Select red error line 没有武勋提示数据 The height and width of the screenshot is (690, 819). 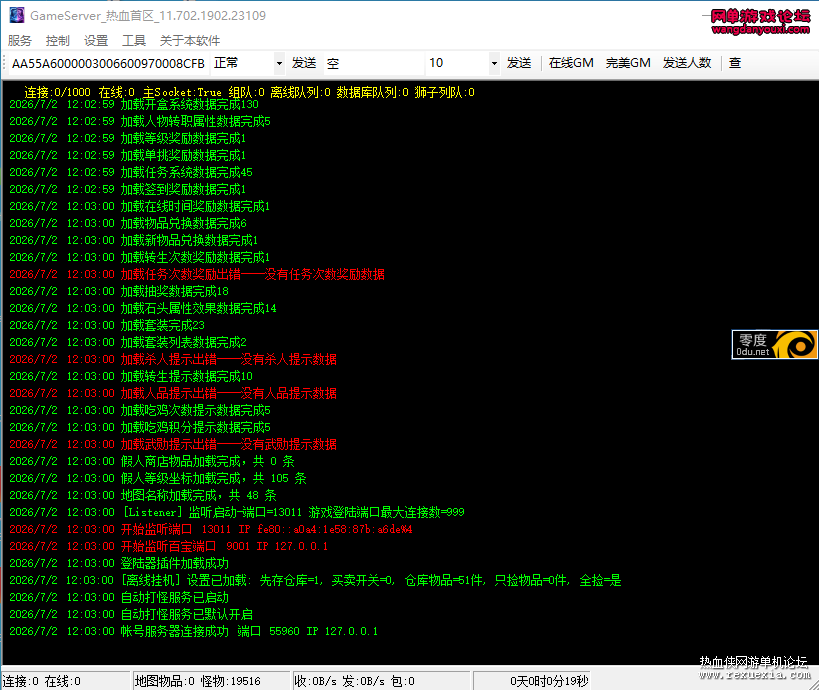[x=173, y=445]
